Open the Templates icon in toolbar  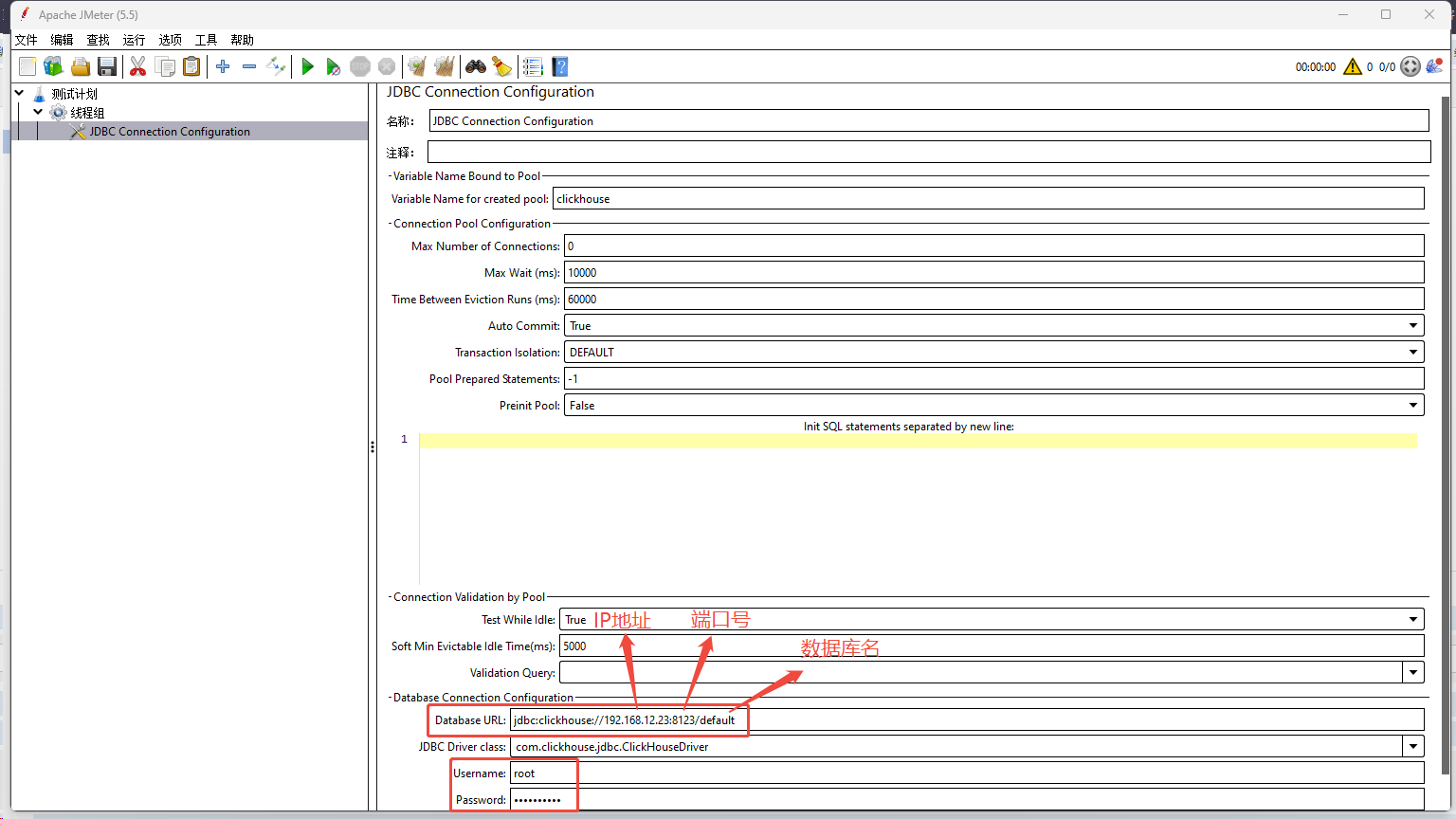(53, 66)
